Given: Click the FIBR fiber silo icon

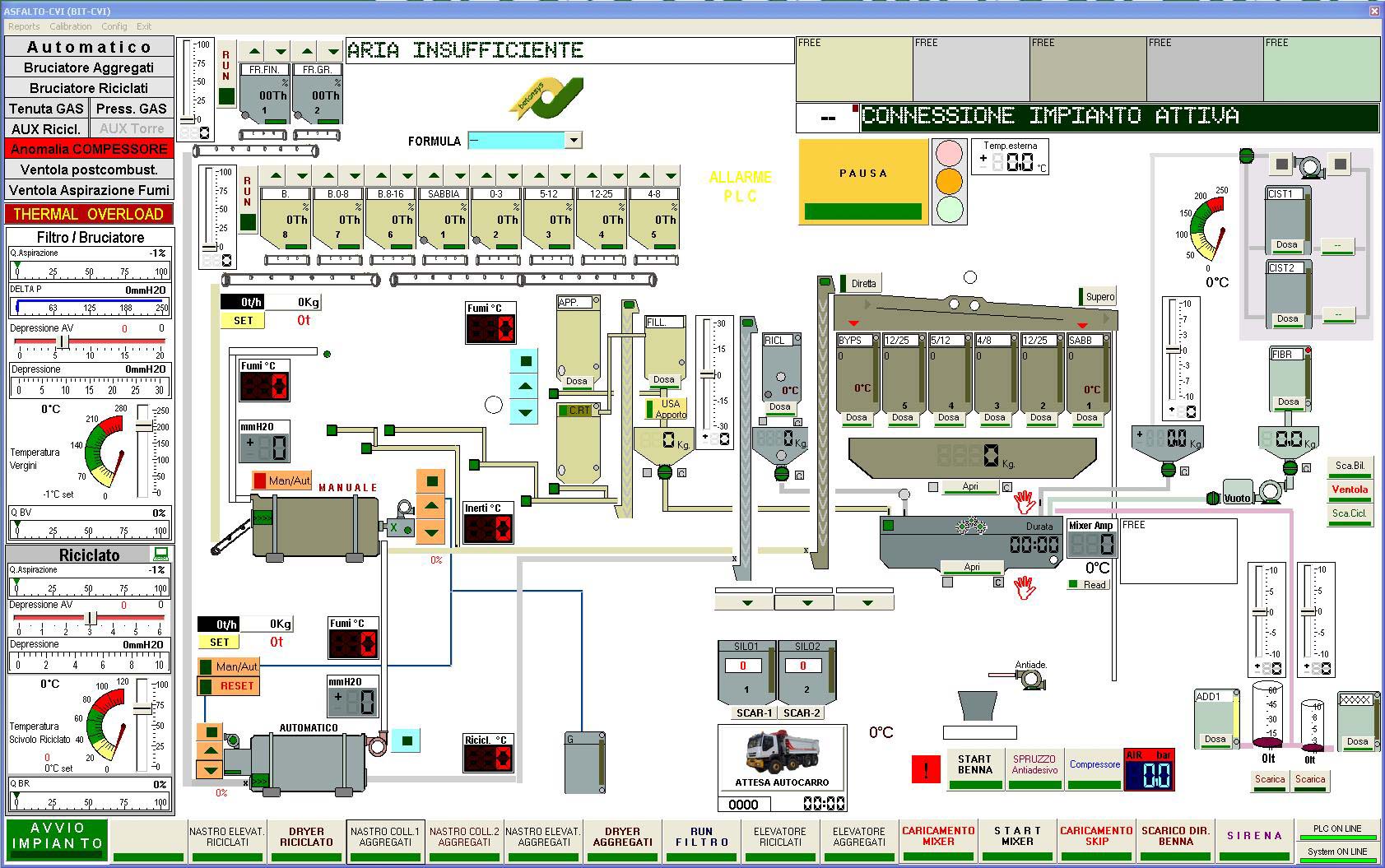Looking at the screenshot, I should [x=1289, y=379].
